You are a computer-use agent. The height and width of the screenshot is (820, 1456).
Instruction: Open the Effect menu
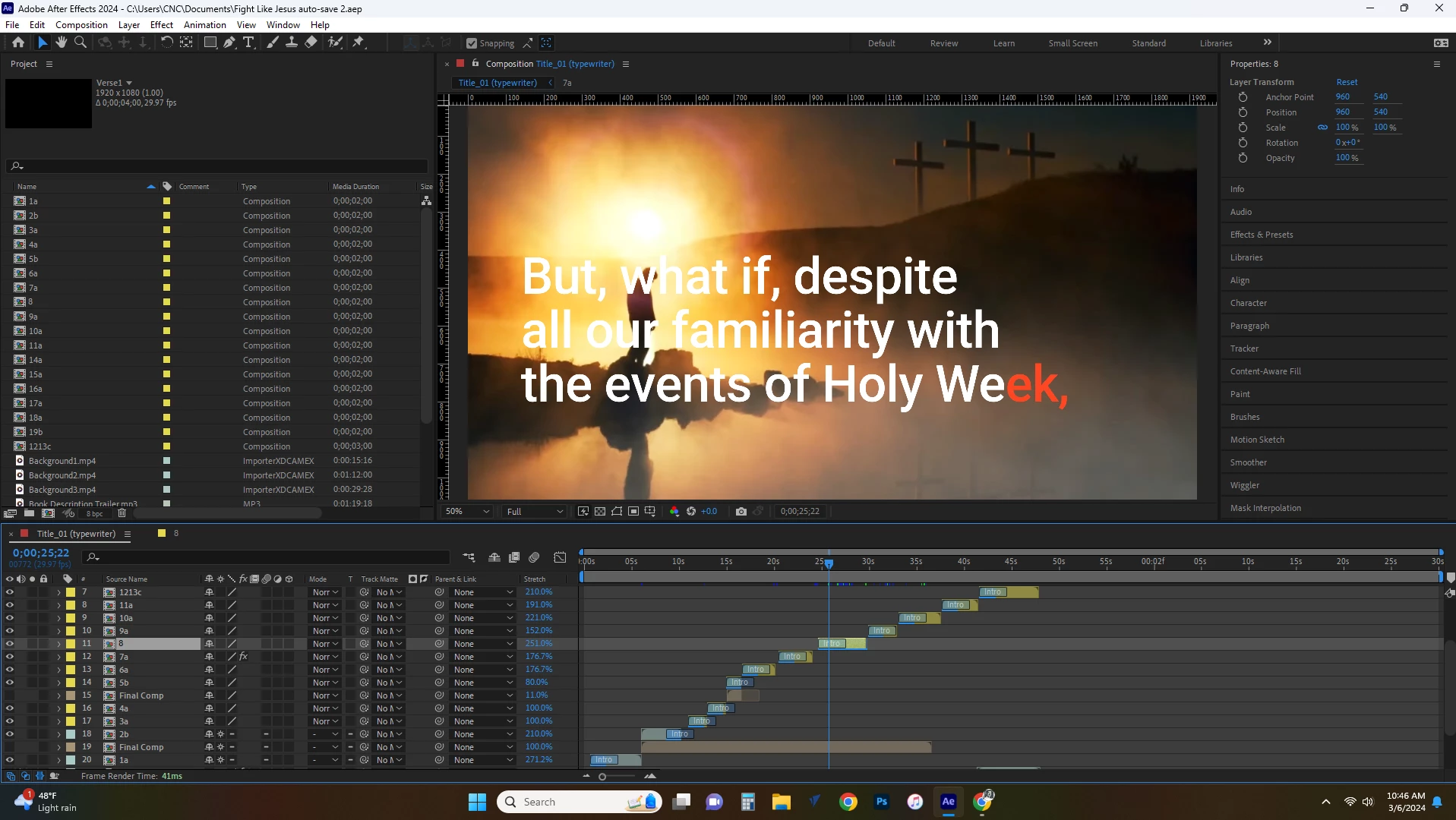[162, 25]
